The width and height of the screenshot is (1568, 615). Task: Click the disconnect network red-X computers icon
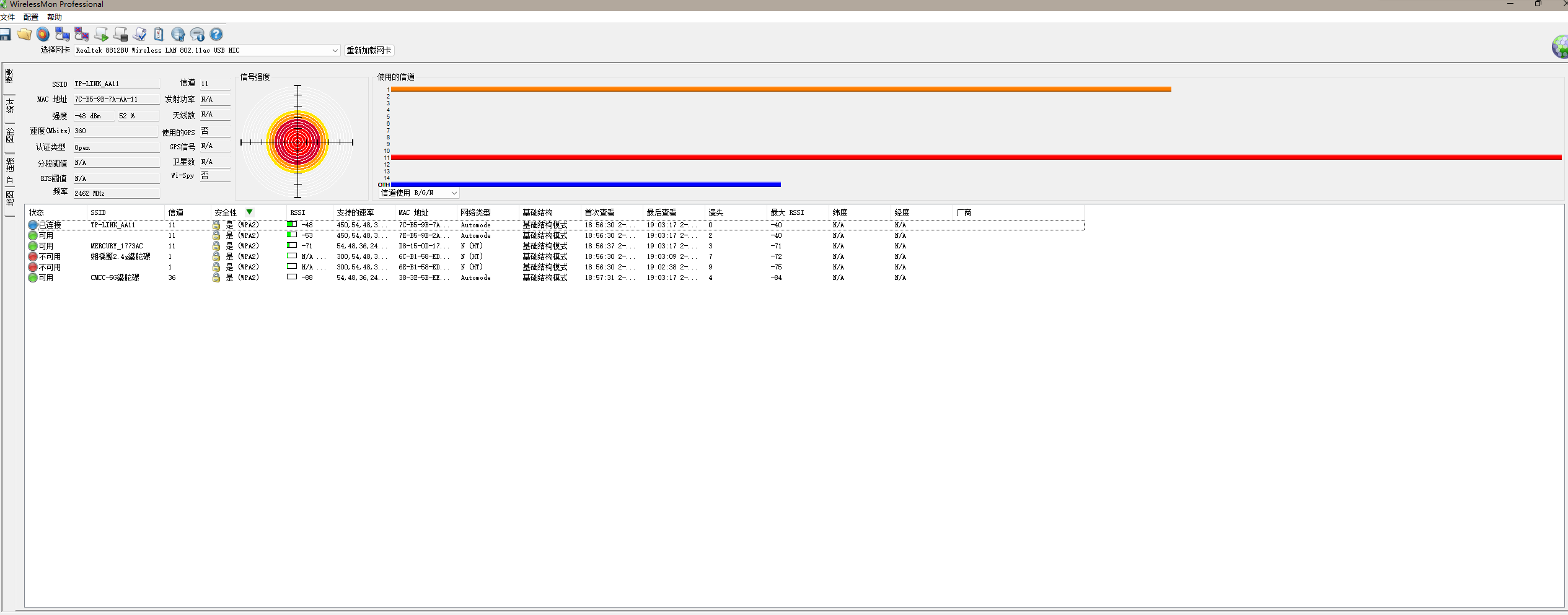82,34
